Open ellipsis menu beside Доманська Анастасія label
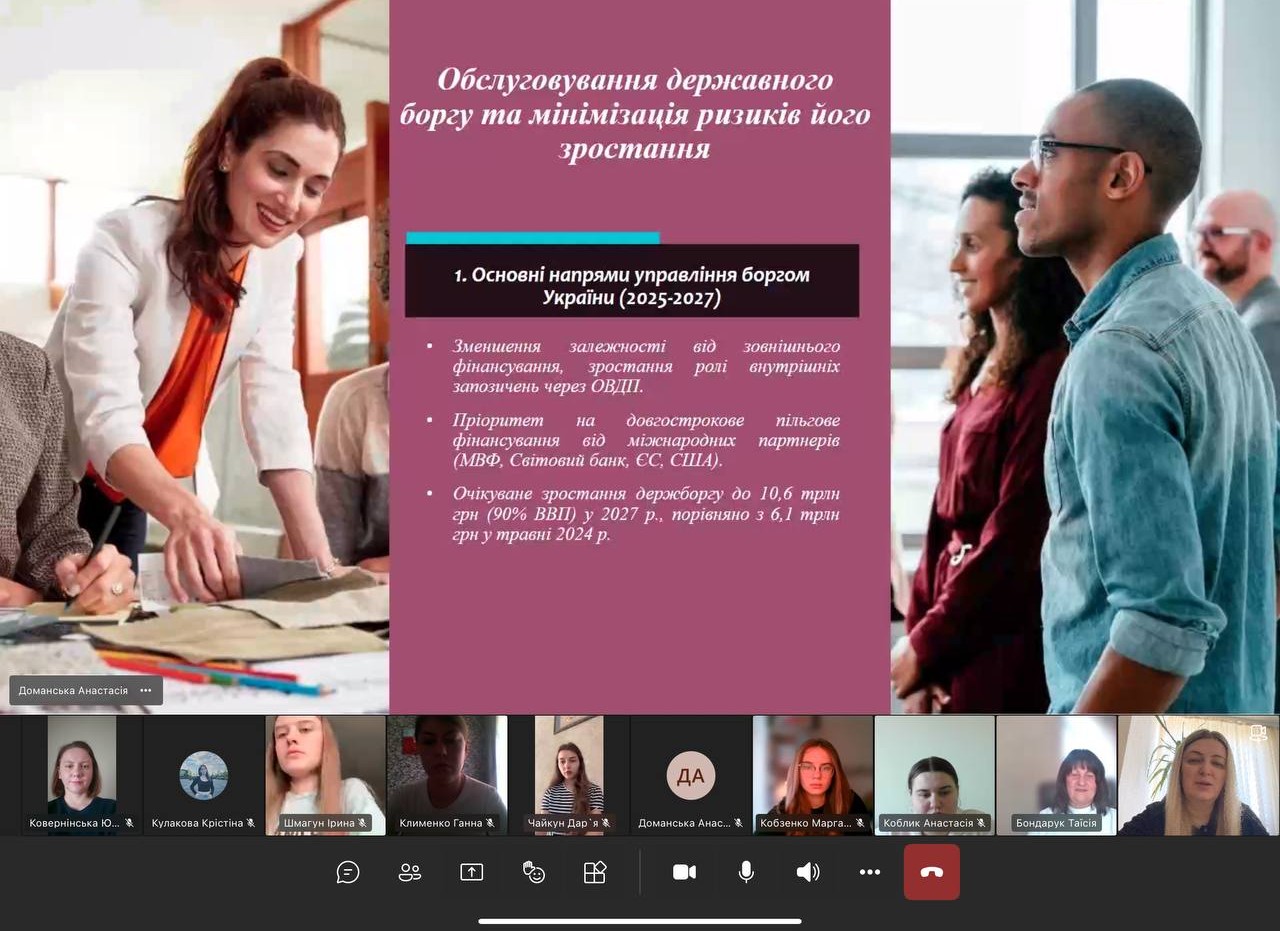 (x=146, y=690)
